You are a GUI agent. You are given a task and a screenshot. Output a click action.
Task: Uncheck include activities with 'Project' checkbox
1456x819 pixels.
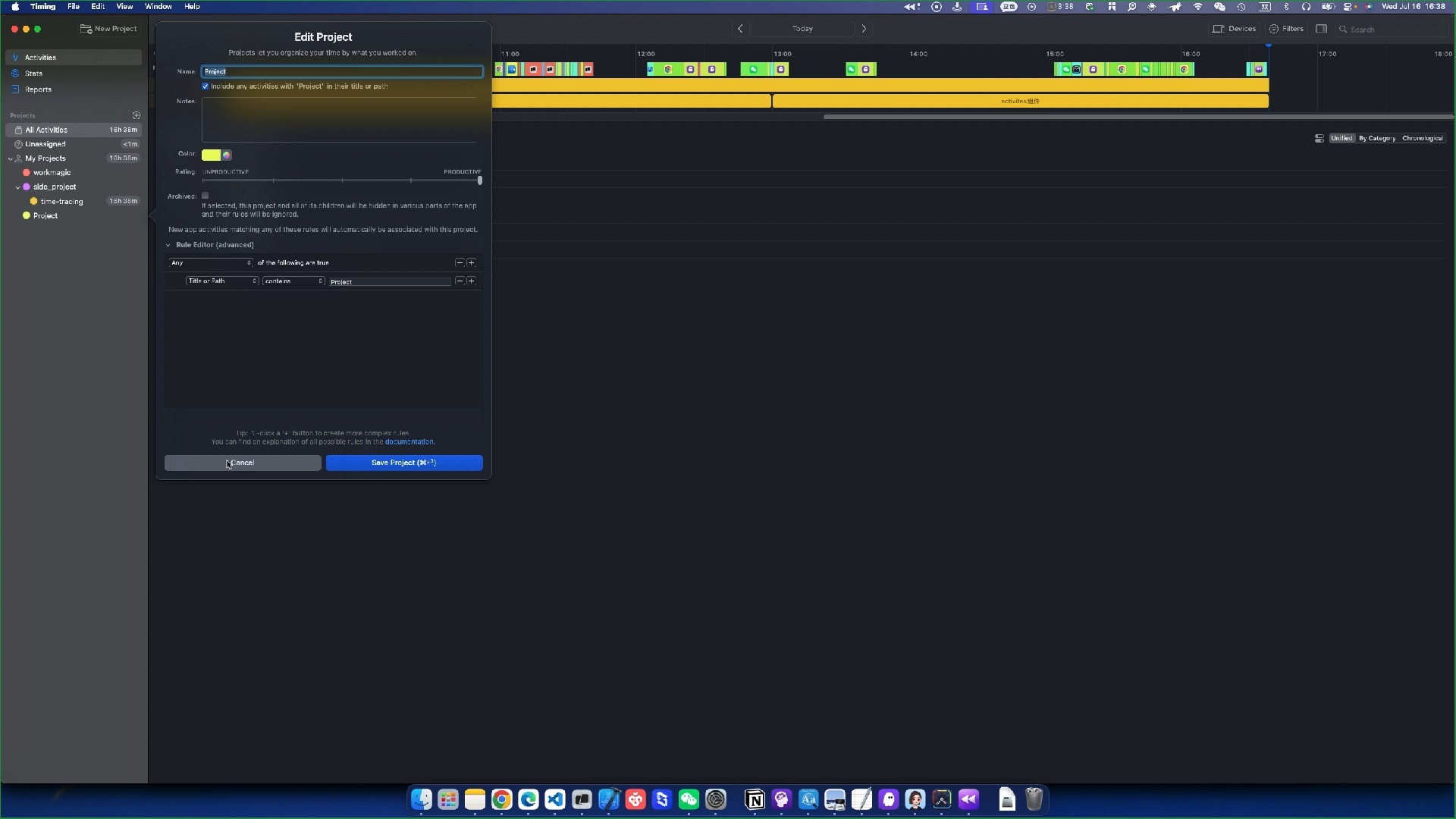206,86
